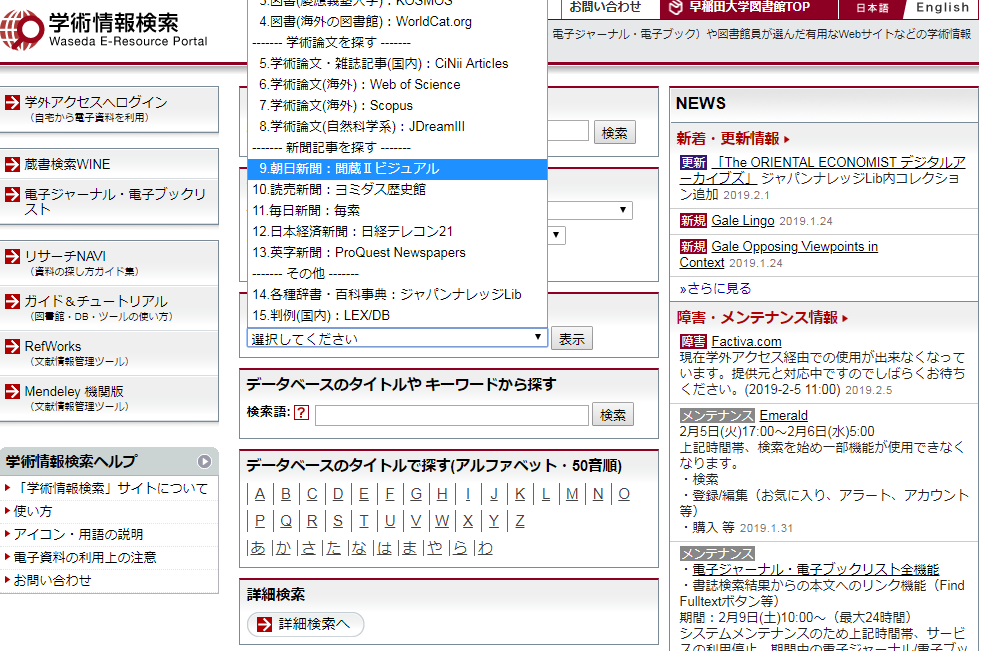Open the Gale Lingo news link

(x=743, y=221)
